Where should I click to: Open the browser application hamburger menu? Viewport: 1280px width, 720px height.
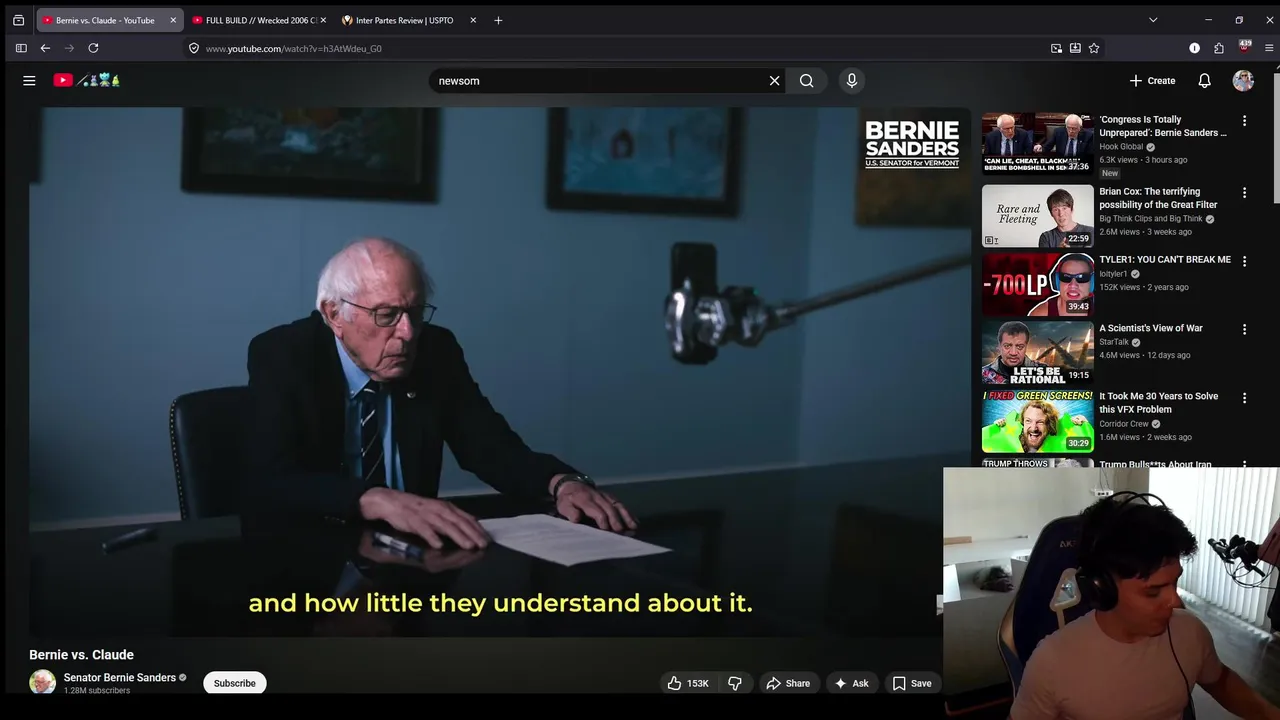[x=1269, y=48]
